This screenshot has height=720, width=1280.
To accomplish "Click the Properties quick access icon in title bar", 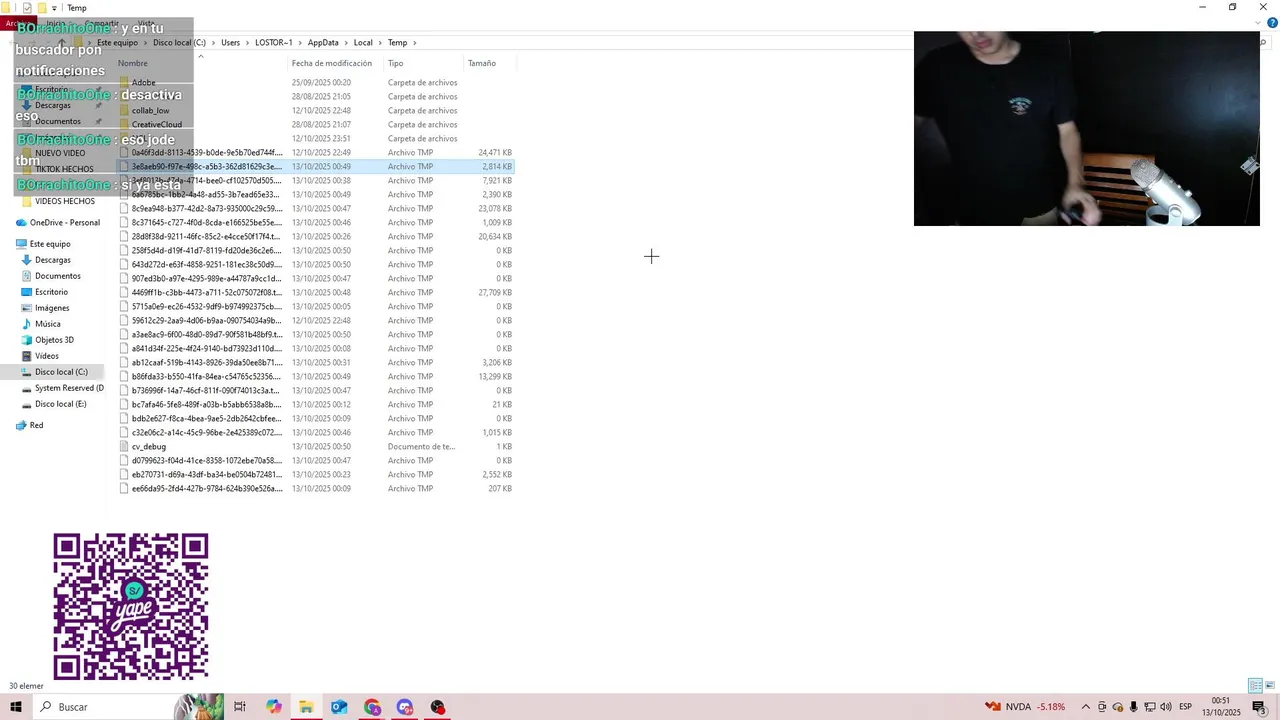I will coord(27,8).
